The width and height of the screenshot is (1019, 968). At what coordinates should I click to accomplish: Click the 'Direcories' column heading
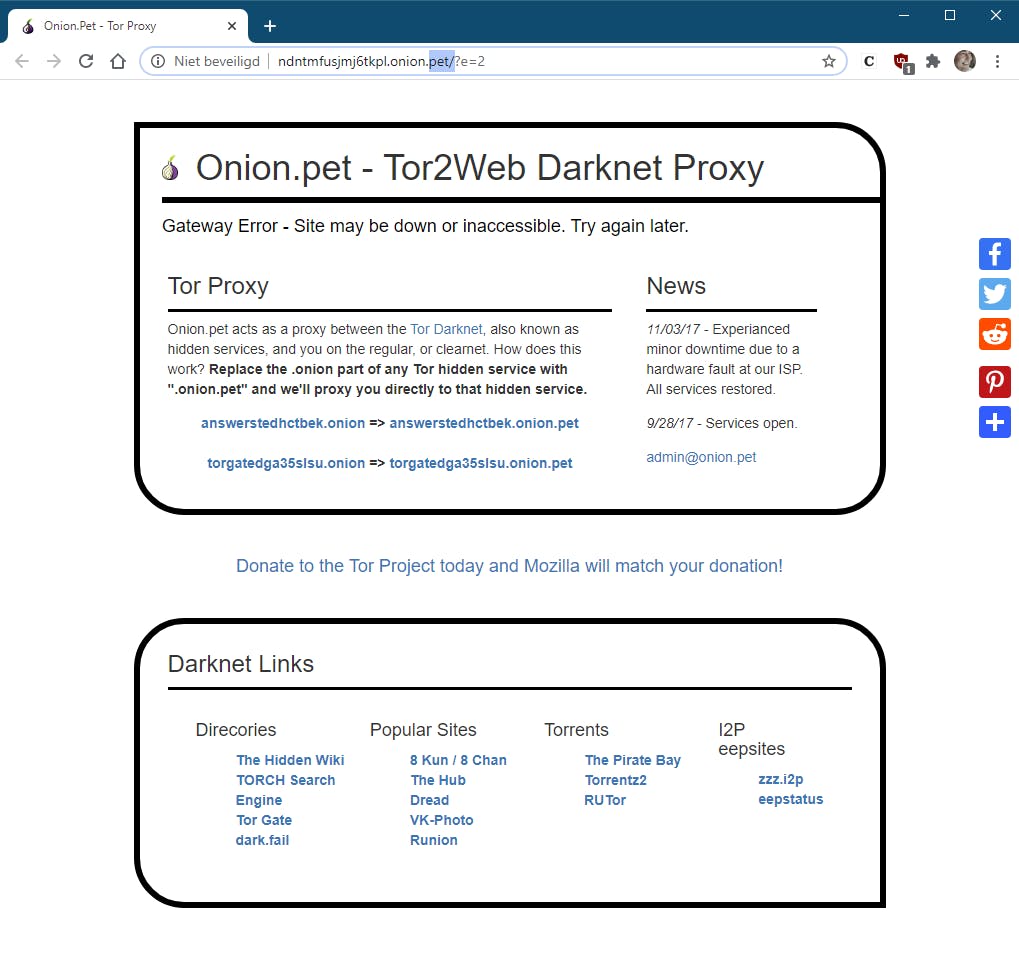click(x=236, y=730)
